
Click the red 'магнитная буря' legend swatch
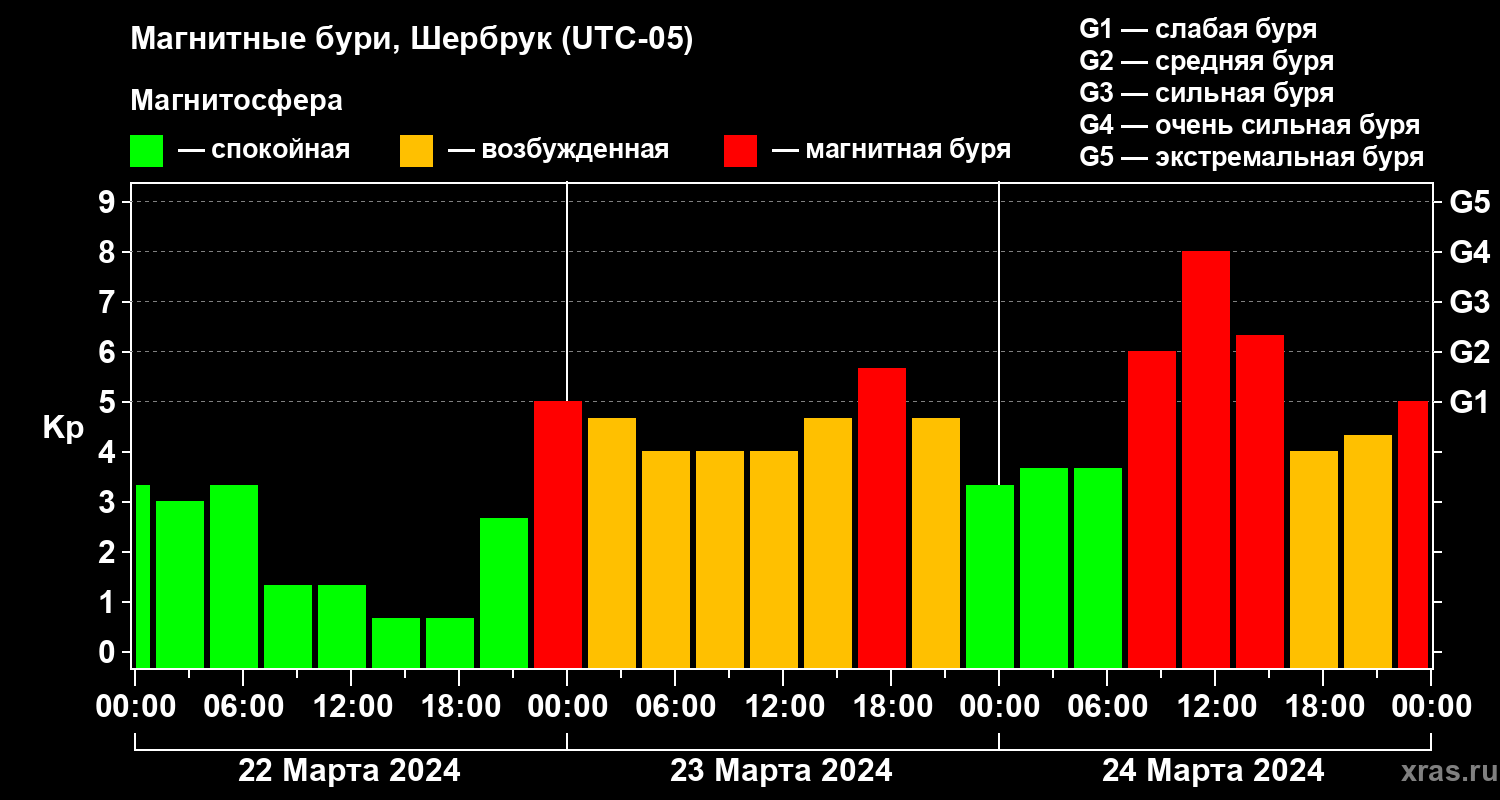pos(740,151)
